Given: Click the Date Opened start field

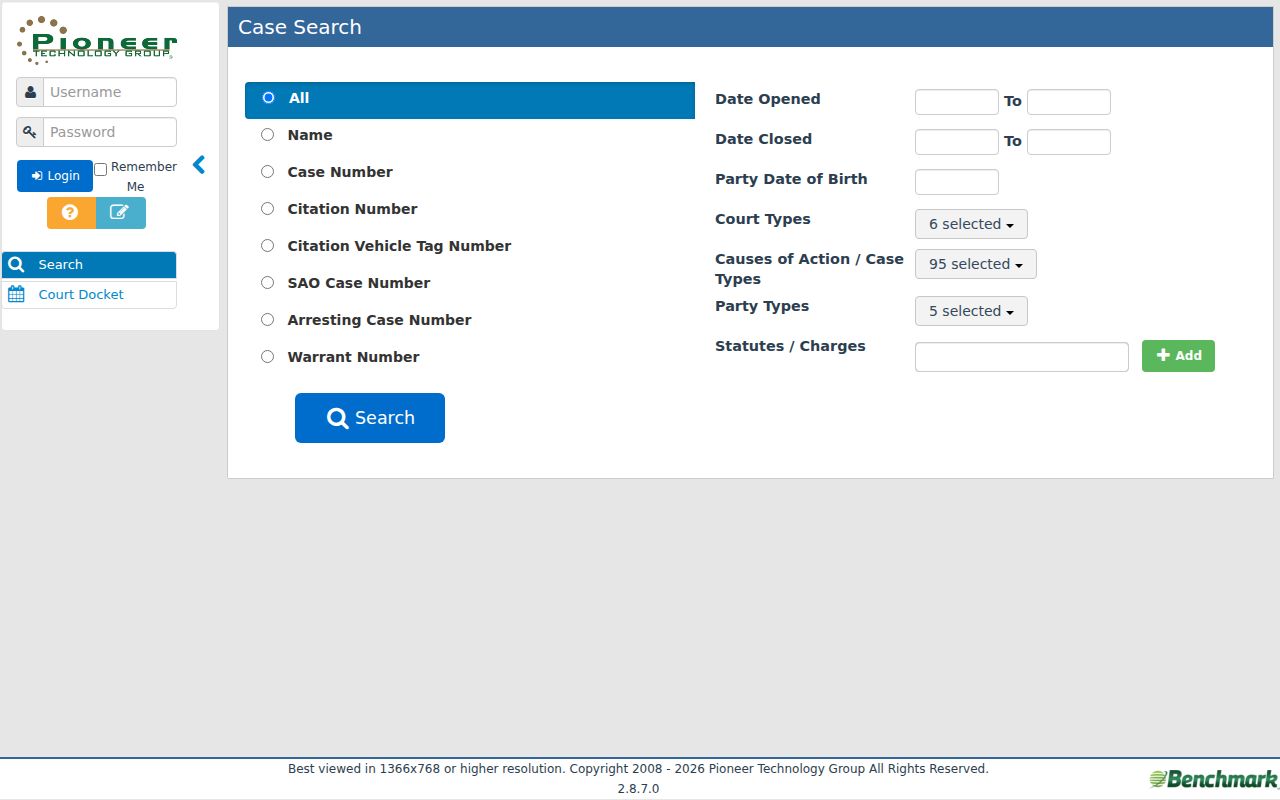Looking at the screenshot, I should point(957,102).
